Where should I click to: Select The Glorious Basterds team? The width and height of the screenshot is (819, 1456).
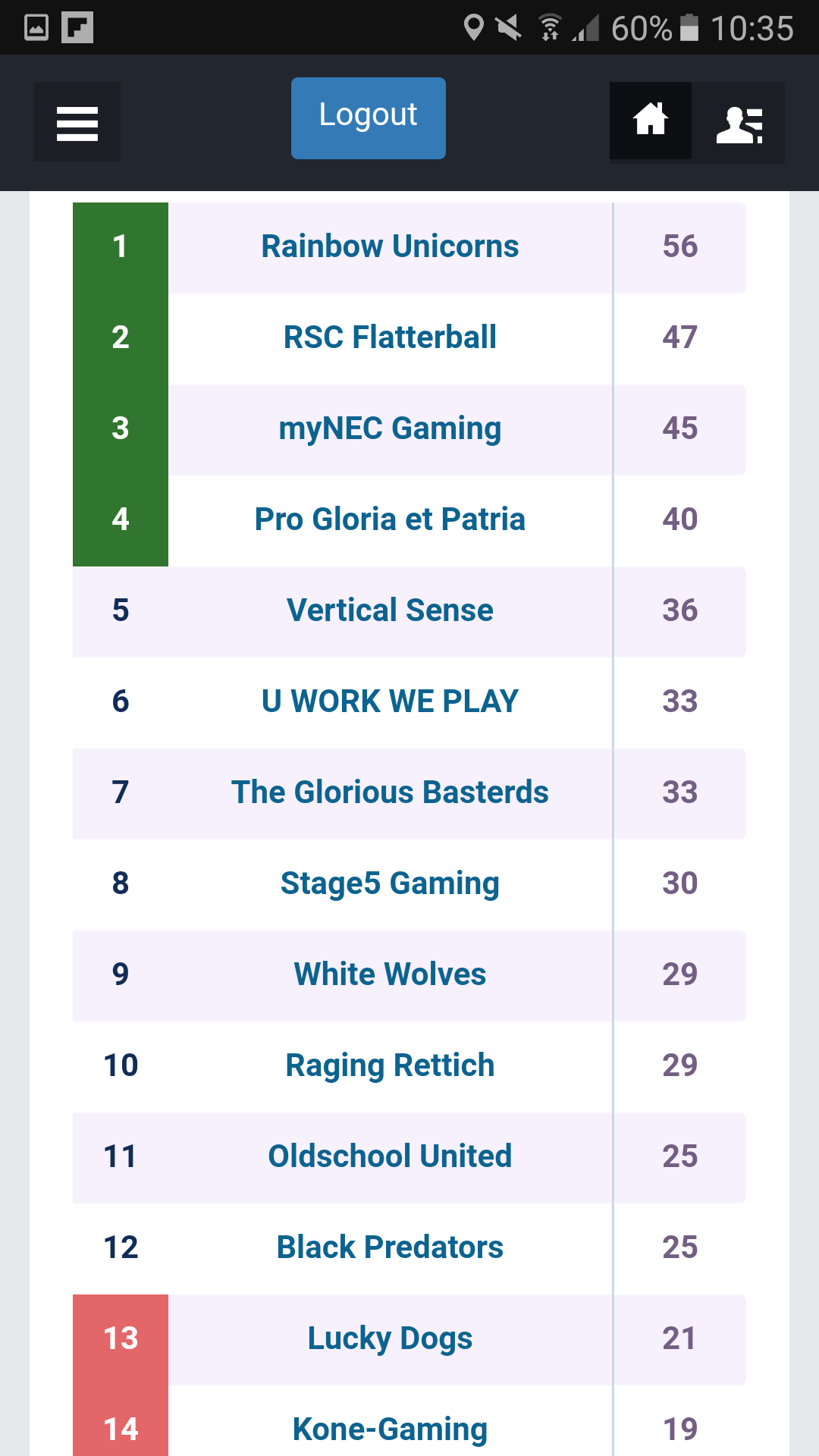(390, 792)
